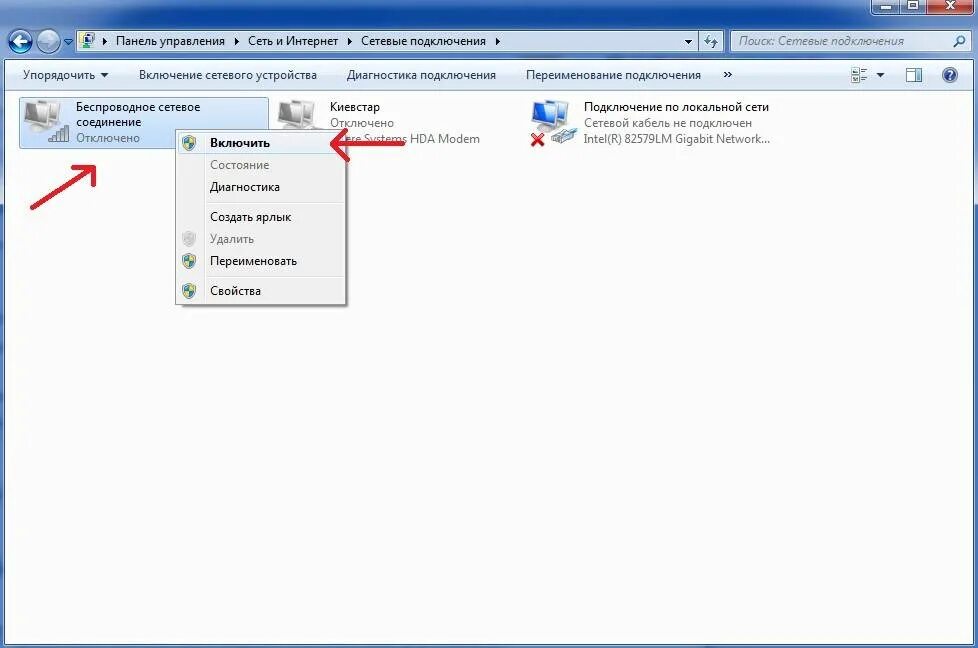Open the view options dropdown arrow
This screenshot has height=648, width=978.
[x=880, y=75]
